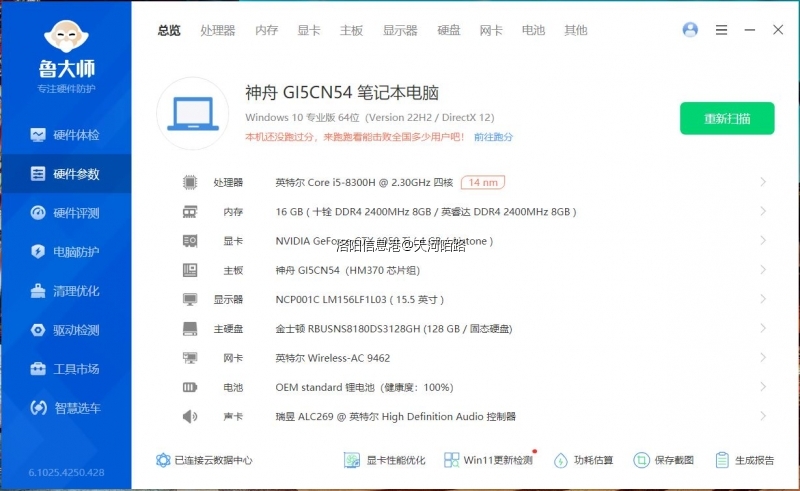Viewport: 800px width, 491px height.
Task: Click the 英特尔 Wireless-AC 9462 text
Action: pyautogui.click(x=333, y=358)
